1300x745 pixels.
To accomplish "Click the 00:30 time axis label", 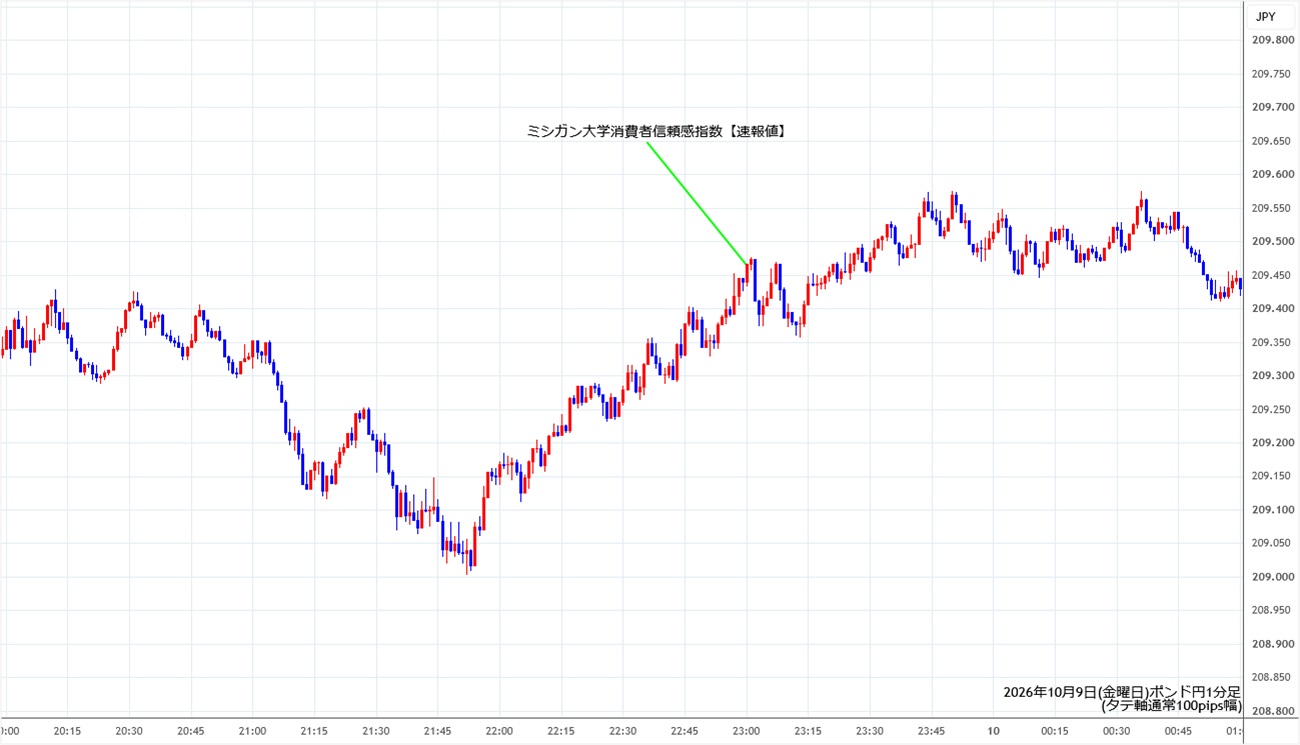I will 1117,731.
